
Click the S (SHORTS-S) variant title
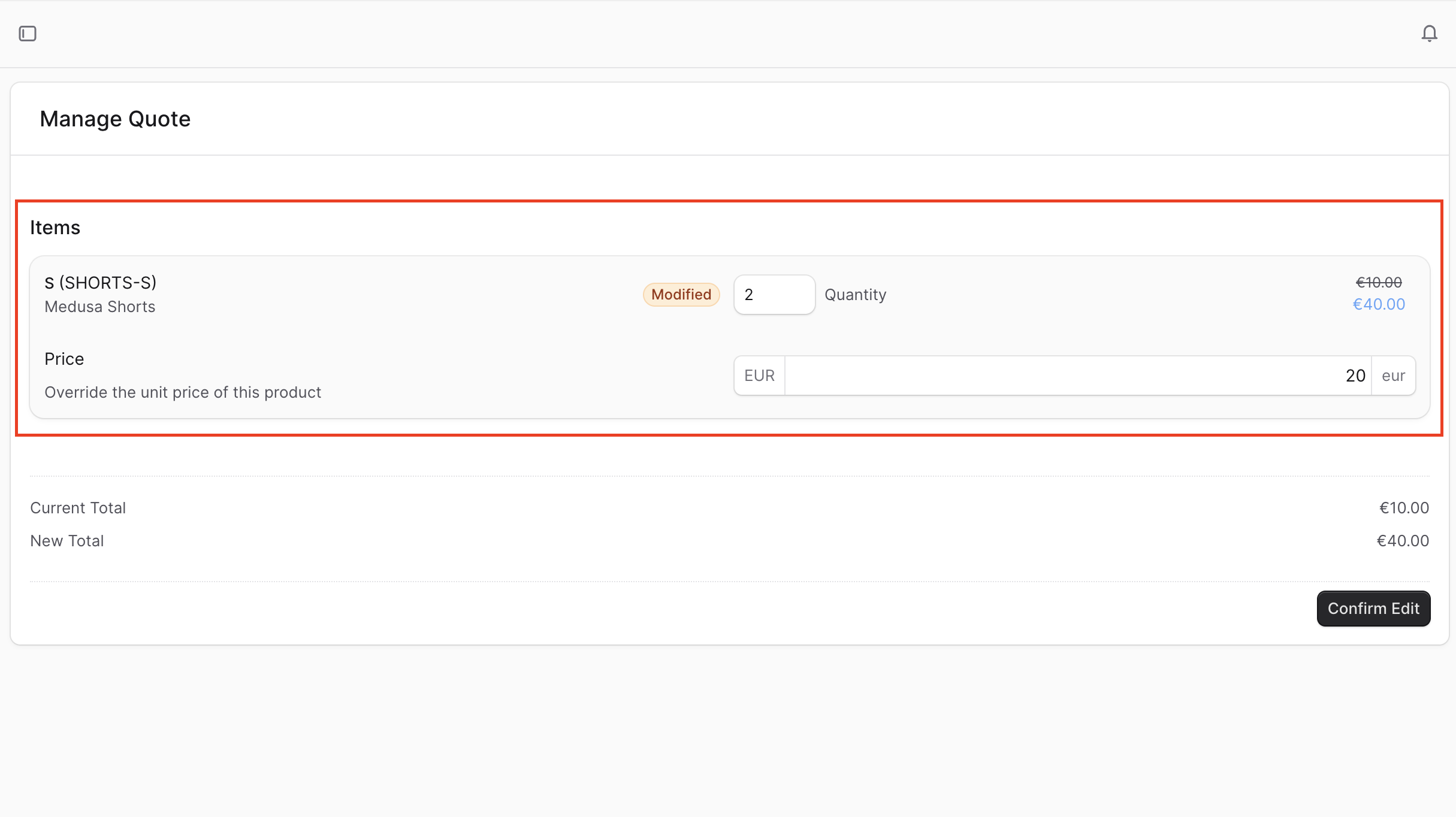pos(100,282)
